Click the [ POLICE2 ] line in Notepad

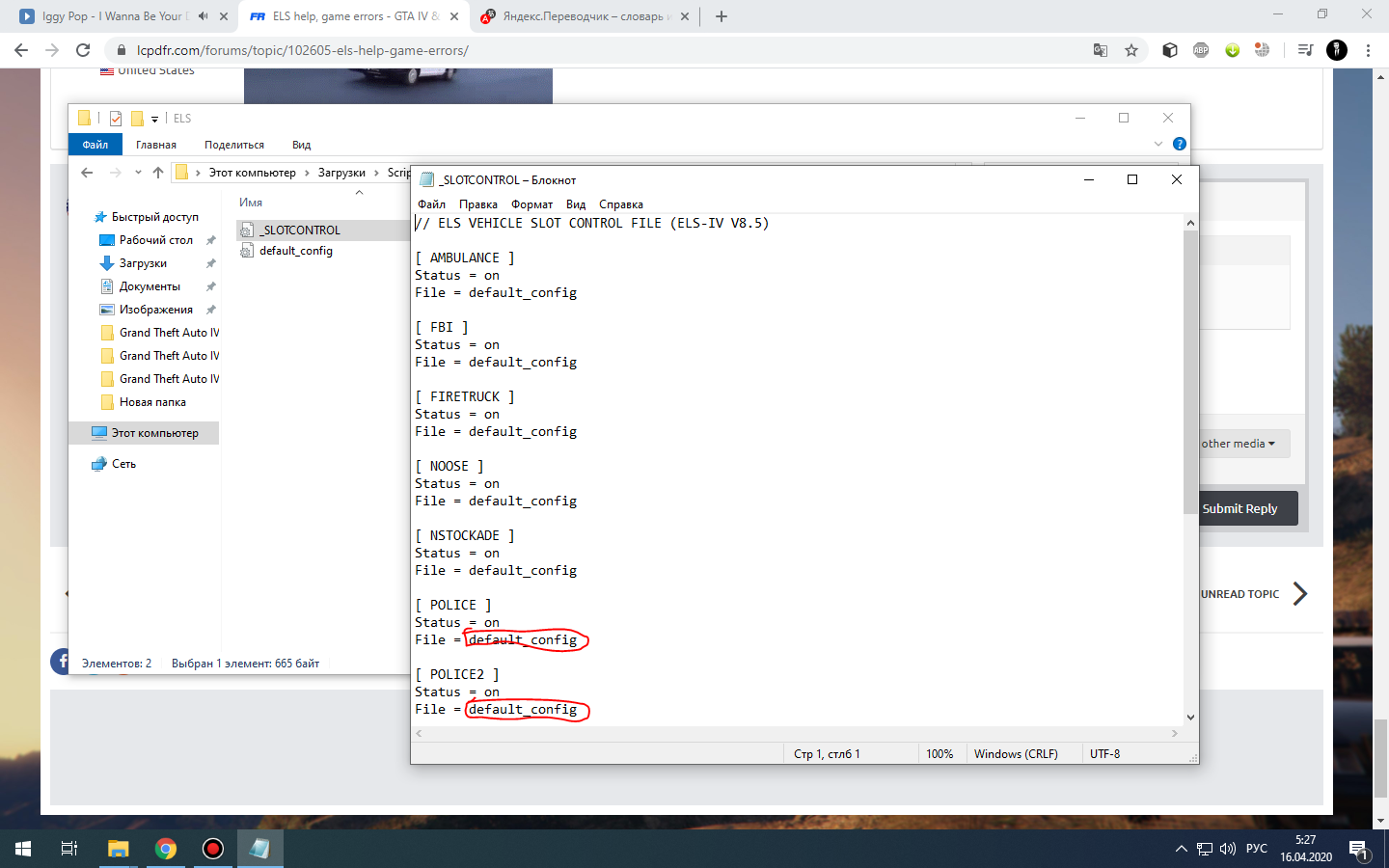click(x=457, y=674)
